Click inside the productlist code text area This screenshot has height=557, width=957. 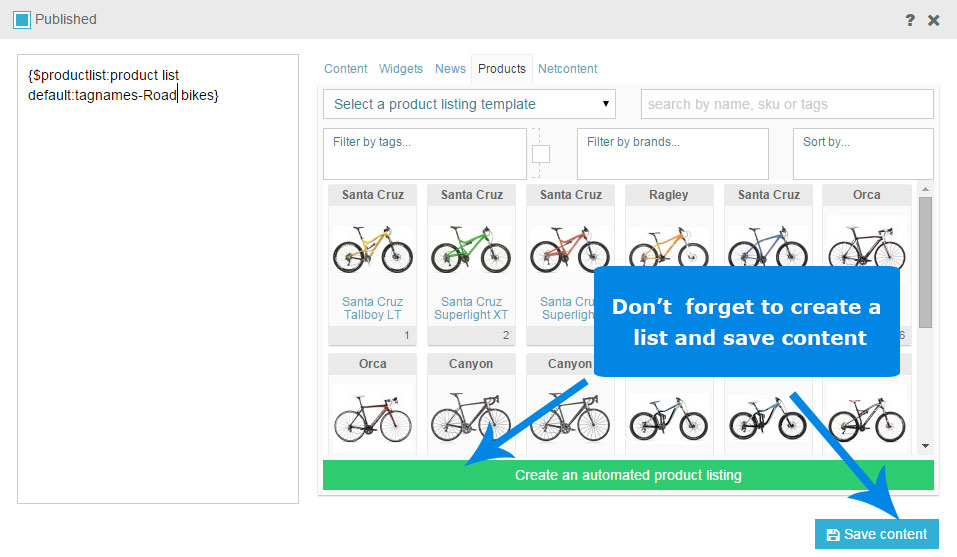[158, 279]
